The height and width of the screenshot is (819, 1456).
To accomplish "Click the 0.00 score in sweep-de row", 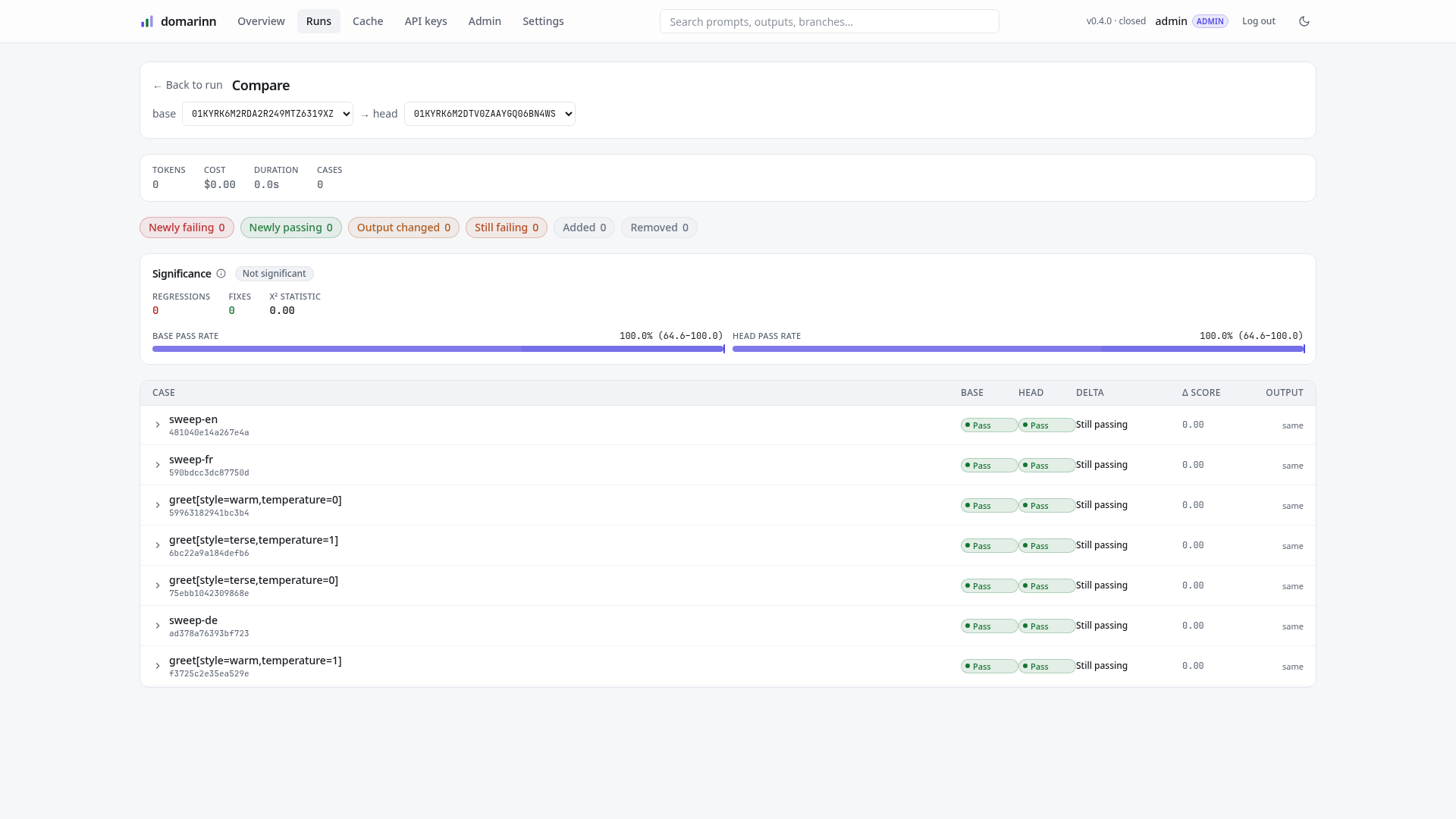I will (x=1193, y=626).
